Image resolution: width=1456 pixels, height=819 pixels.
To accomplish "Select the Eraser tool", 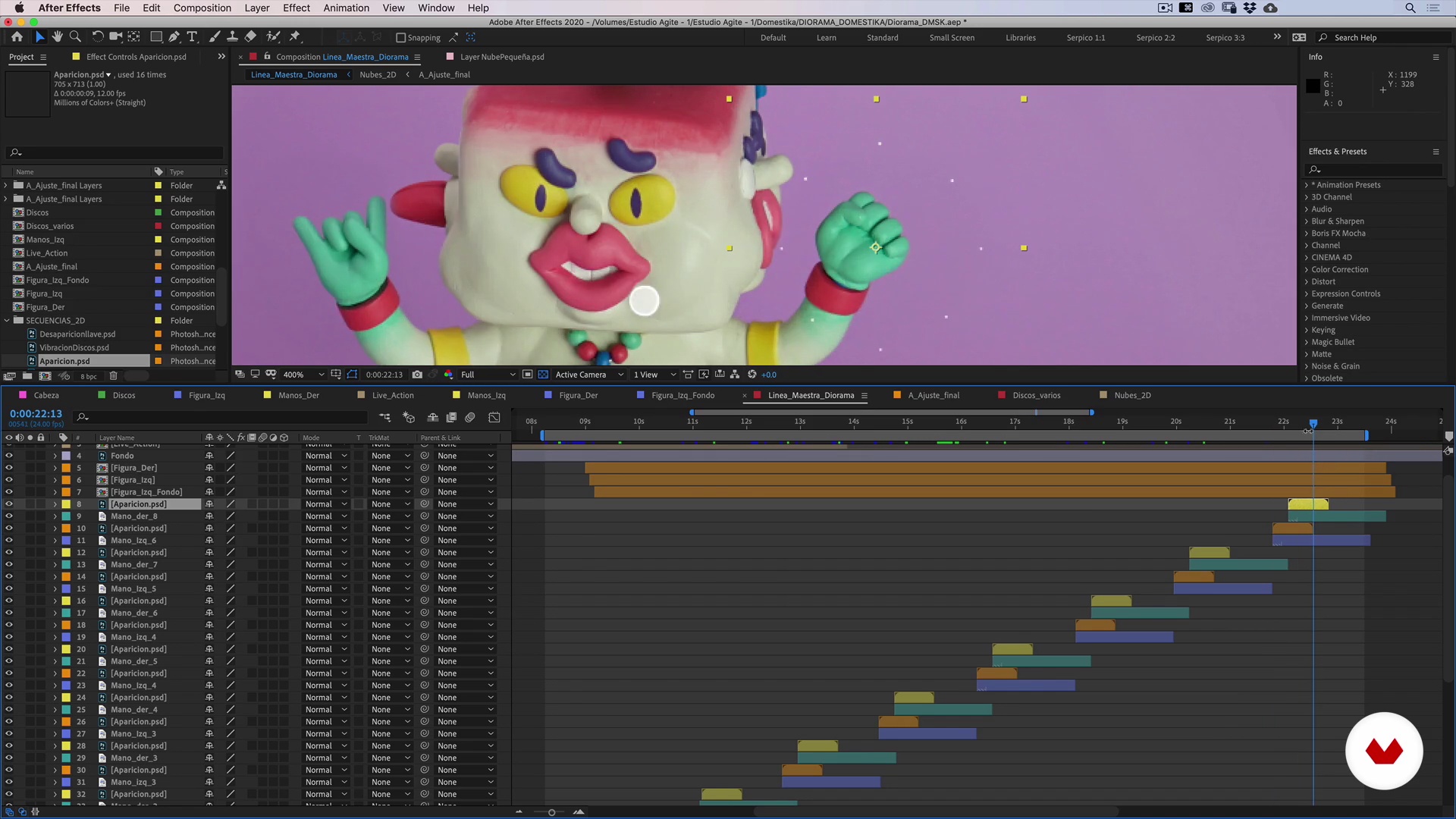I will click(251, 36).
